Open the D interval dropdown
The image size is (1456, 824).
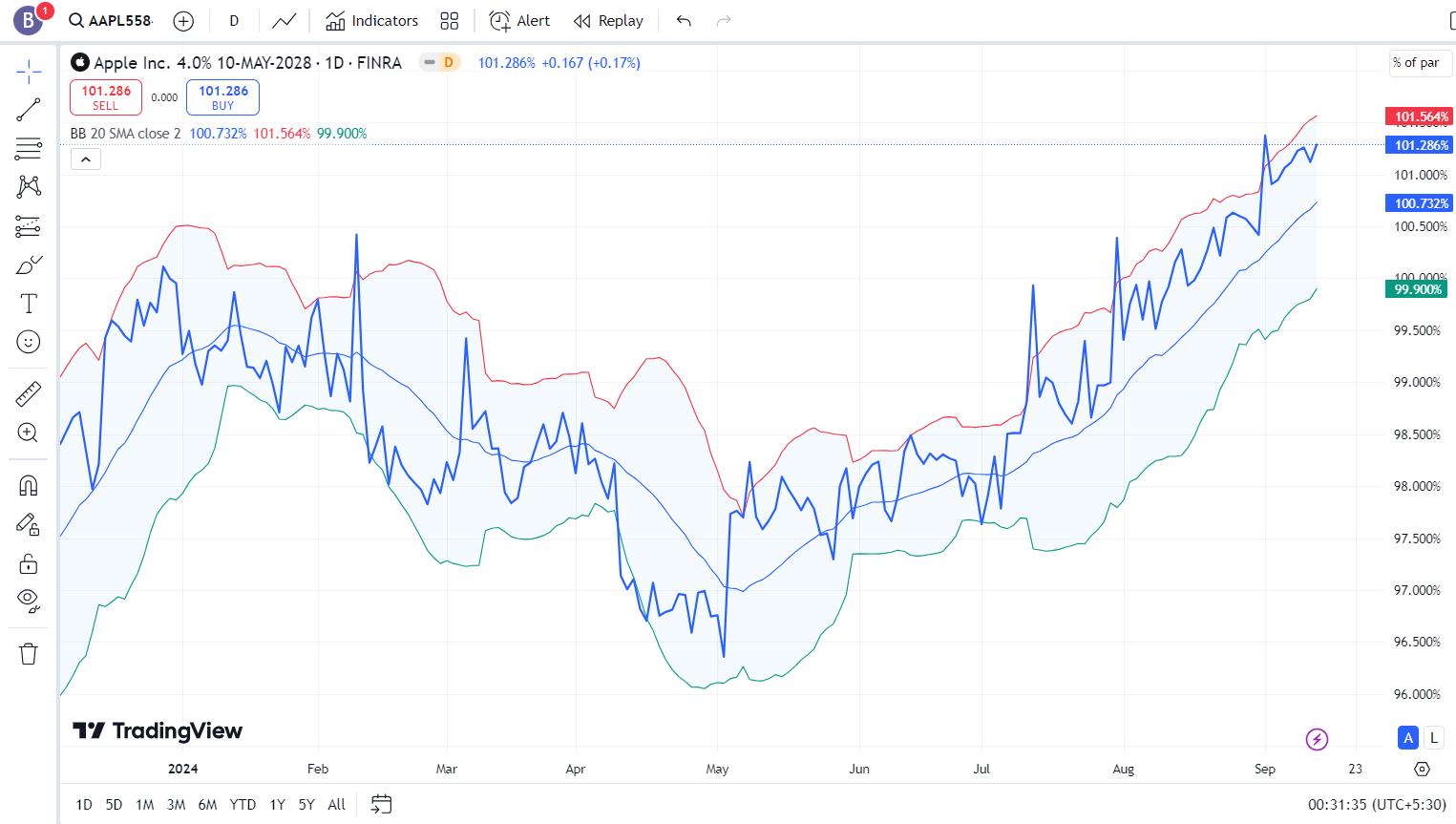[x=234, y=21]
